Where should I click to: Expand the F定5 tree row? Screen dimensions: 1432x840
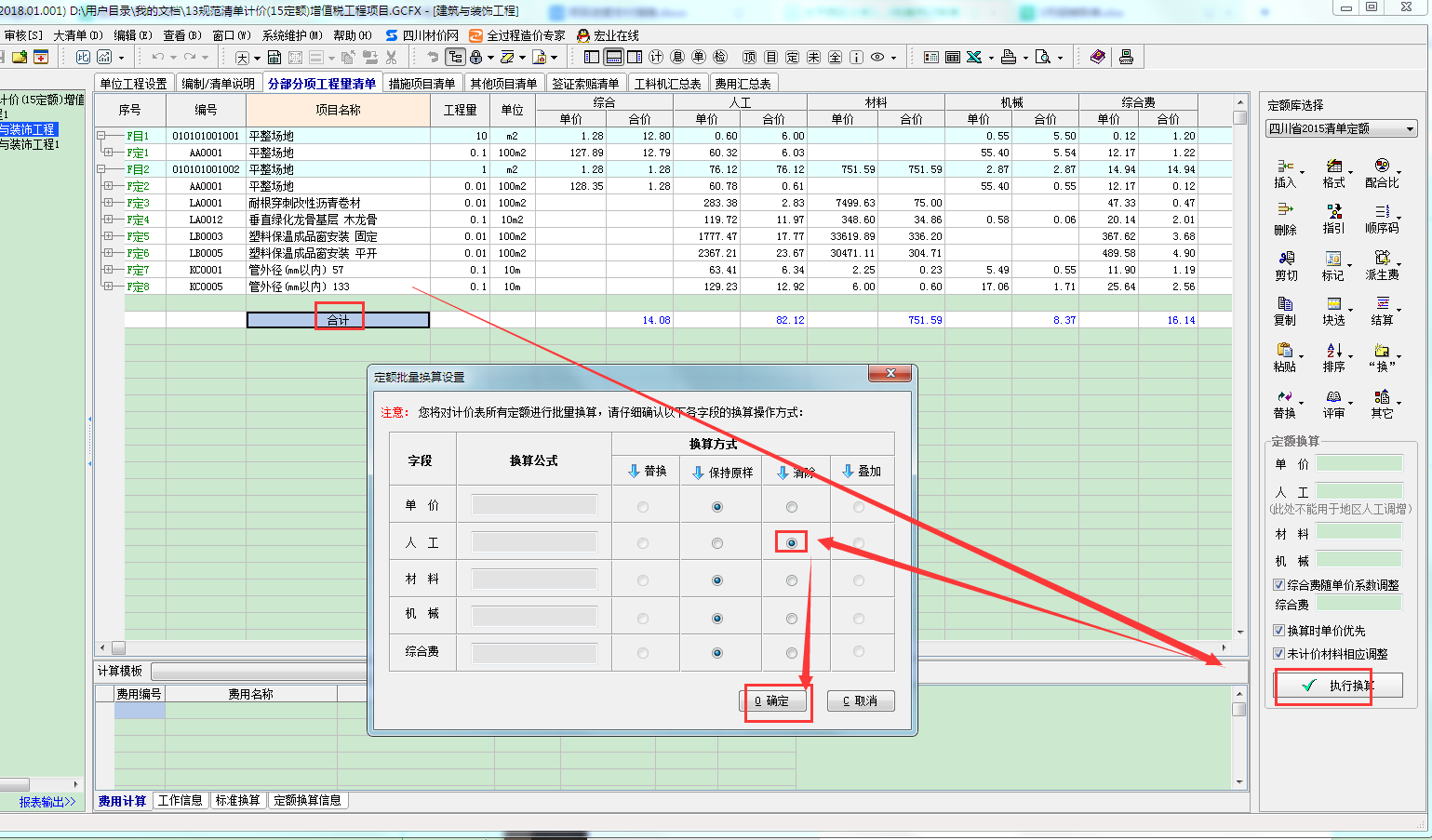click(x=108, y=236)
